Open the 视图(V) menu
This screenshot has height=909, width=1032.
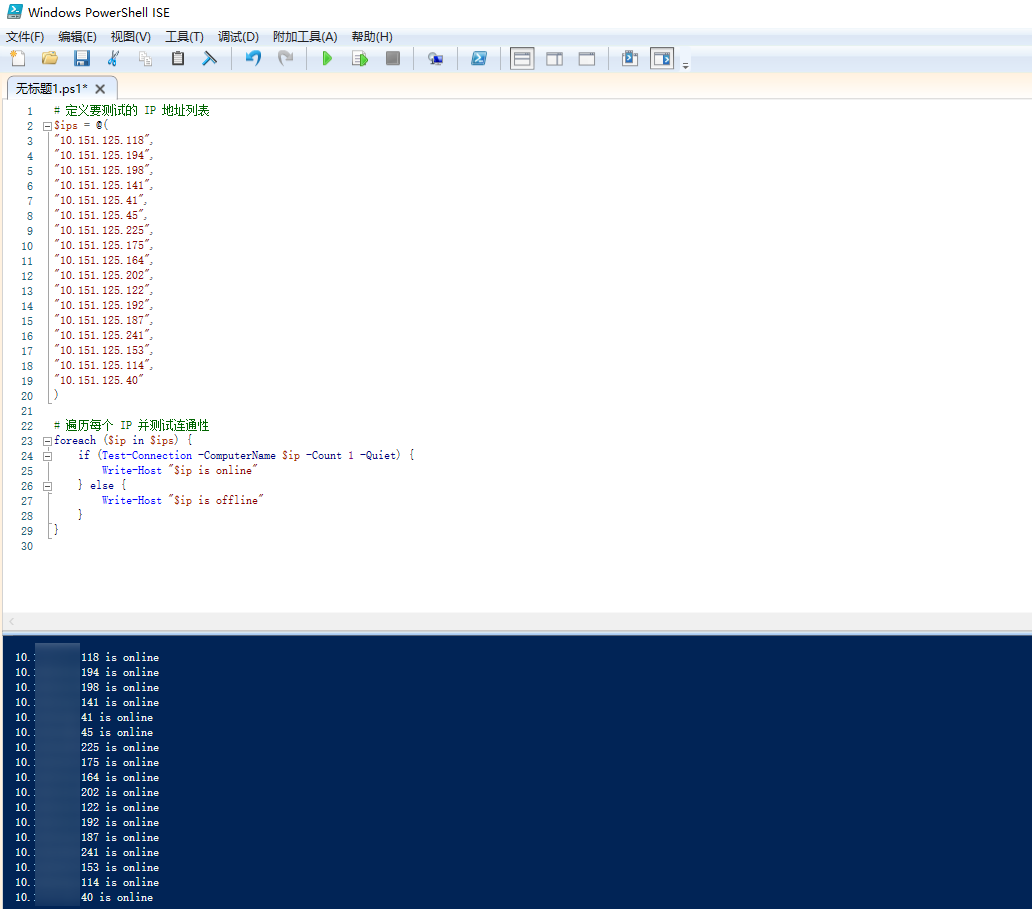click(x=130, y=37)
